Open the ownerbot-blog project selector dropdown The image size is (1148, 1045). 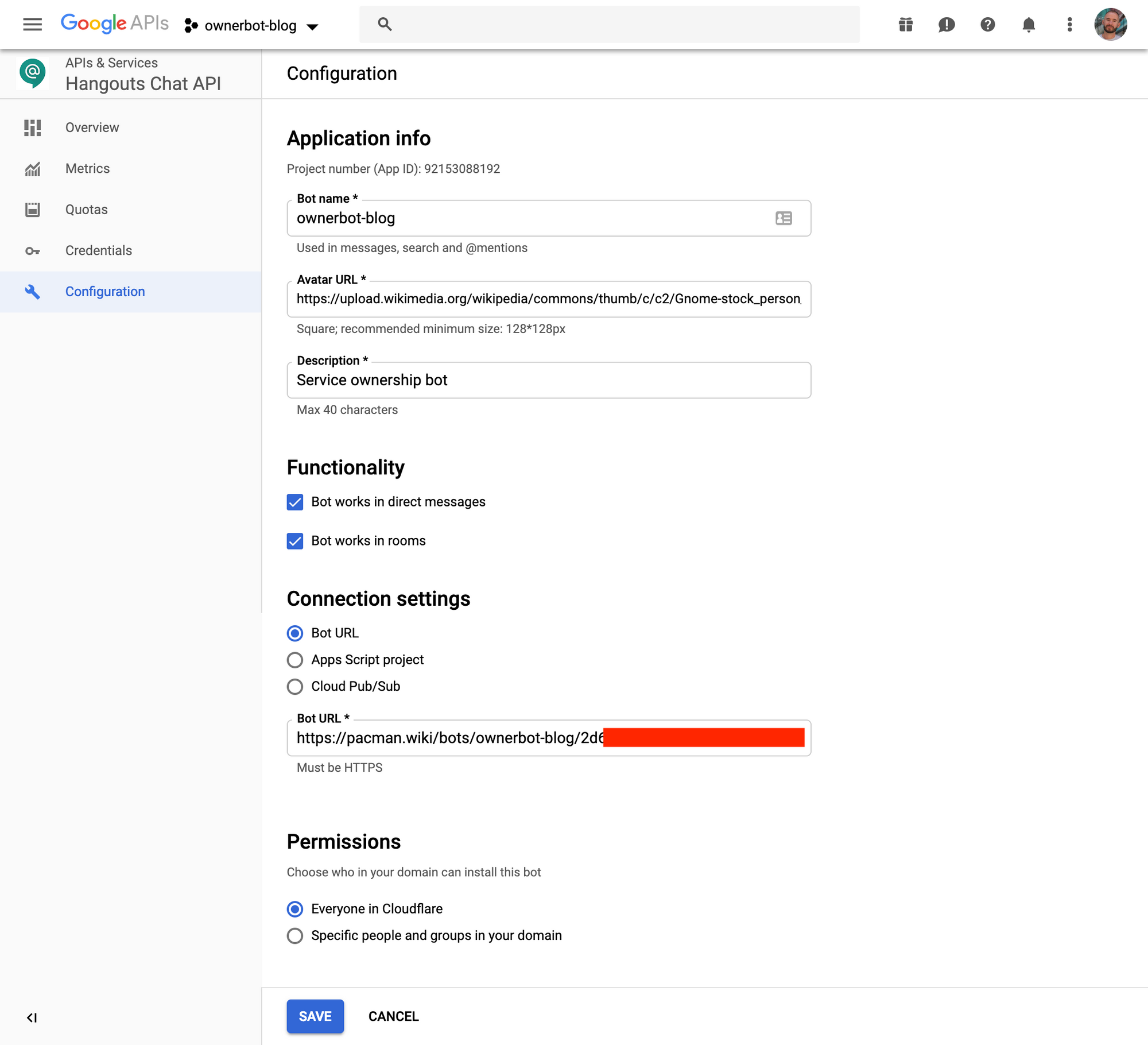point(251,26)
